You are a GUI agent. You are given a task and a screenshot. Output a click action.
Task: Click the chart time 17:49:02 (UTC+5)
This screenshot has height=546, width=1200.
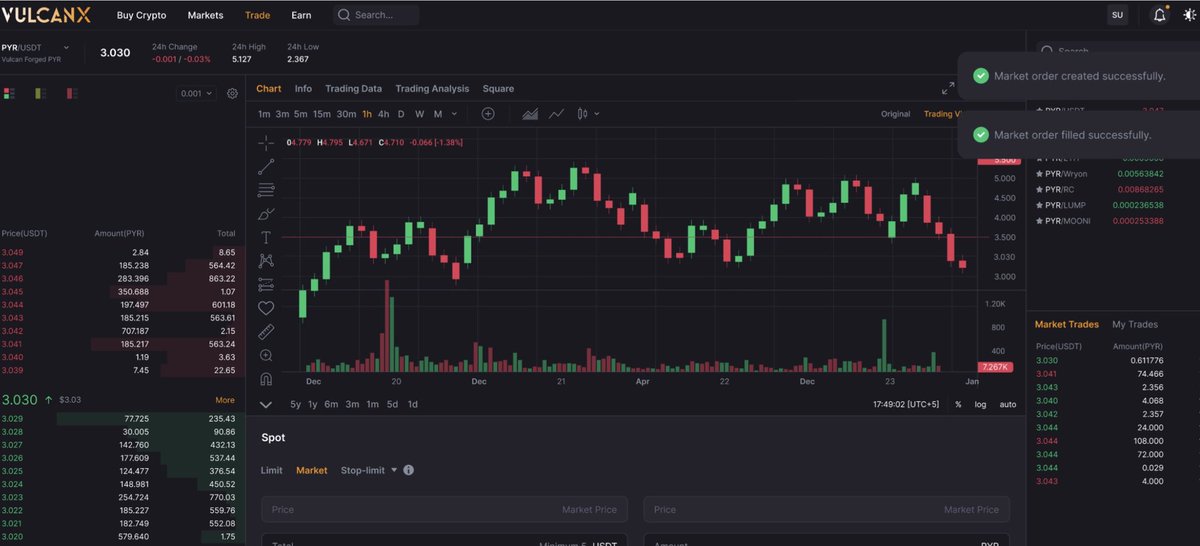[905, 404]
